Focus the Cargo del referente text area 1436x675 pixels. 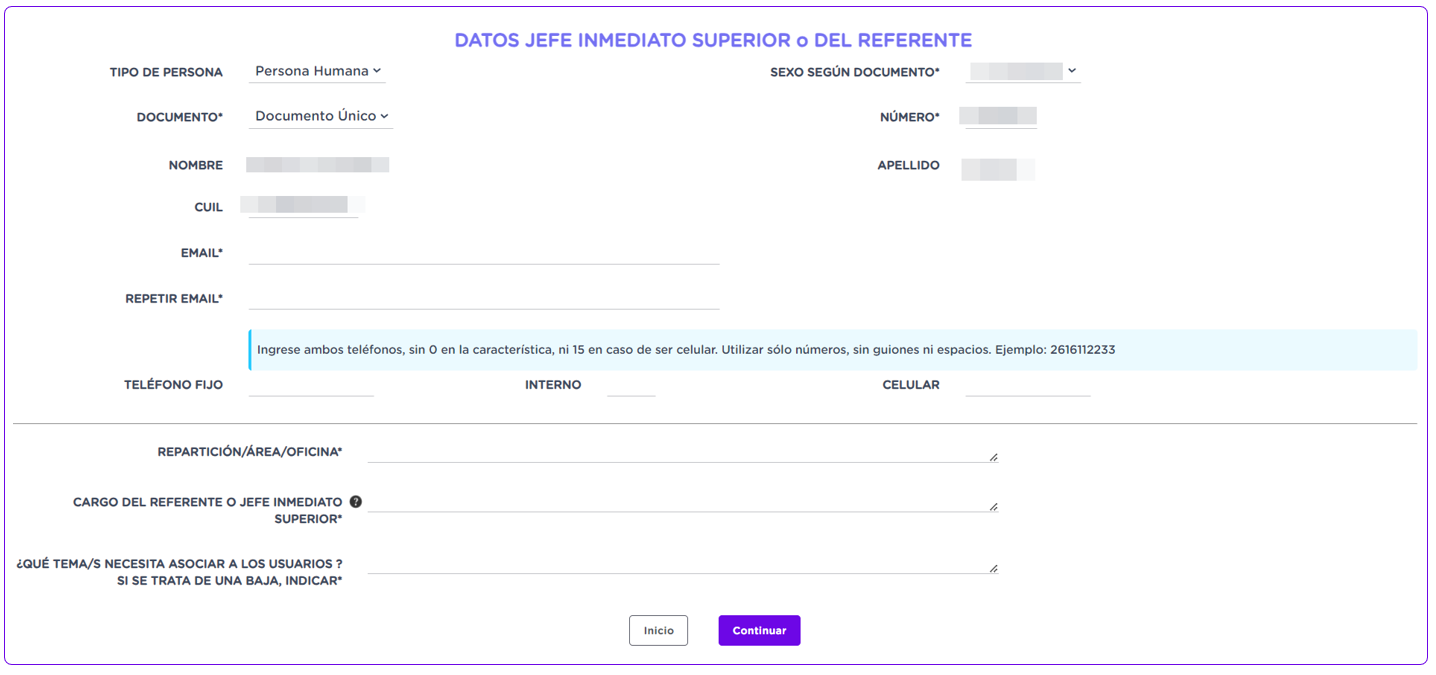coord(683,502)
